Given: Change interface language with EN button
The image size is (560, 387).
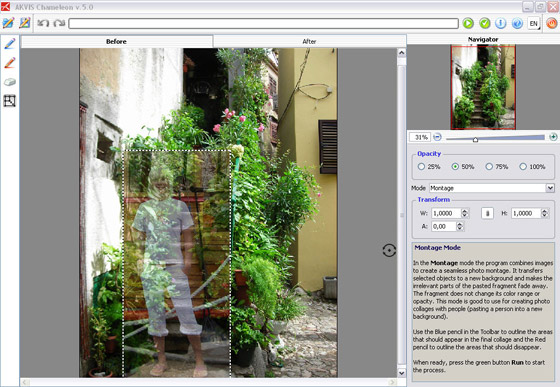Looking at the screenshot, I should click(534, 24).
